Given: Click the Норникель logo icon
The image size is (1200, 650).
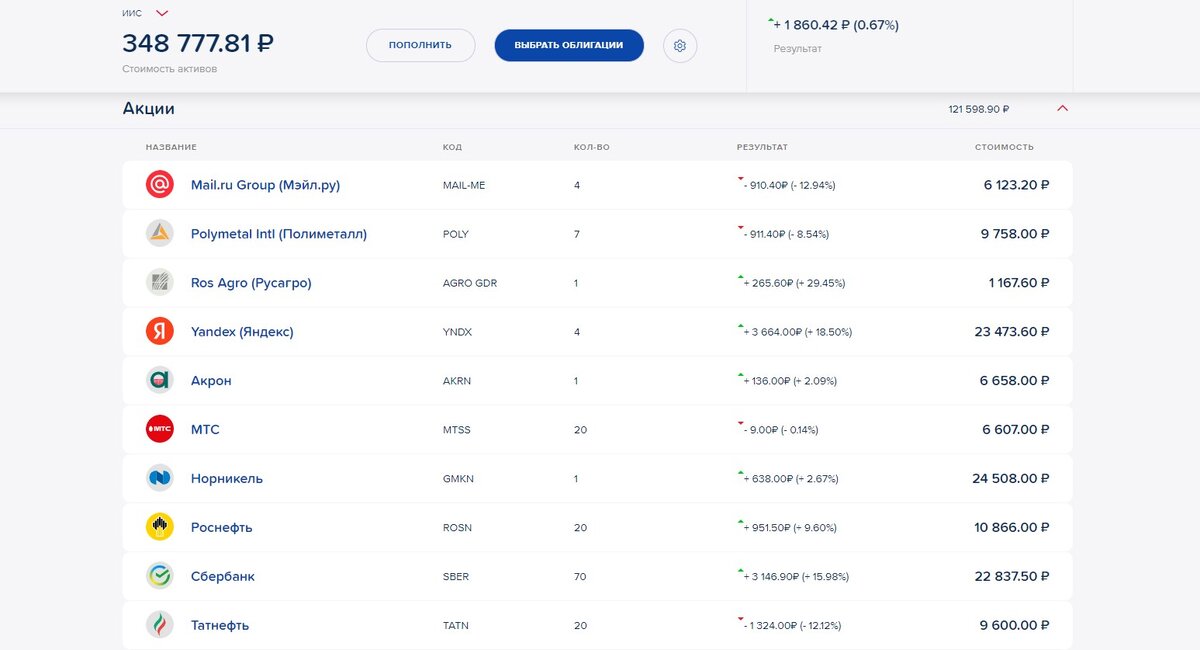Looking at the screenshot, I should [x=160, y=479].
